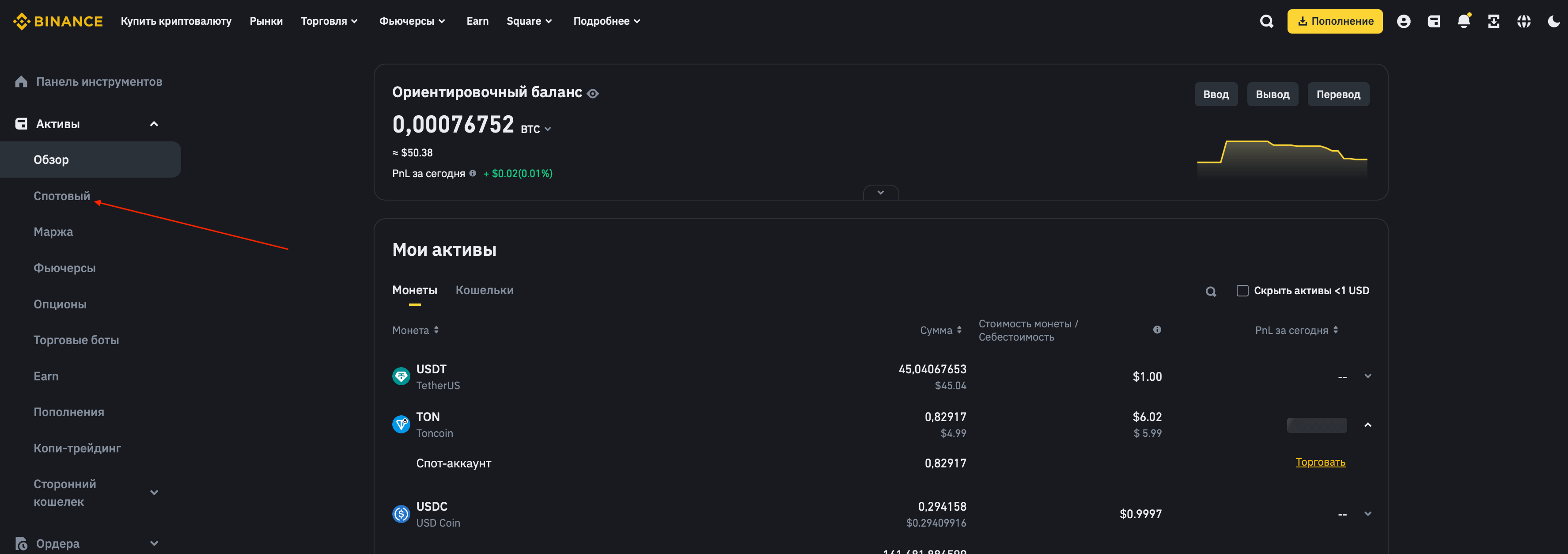Expand the USDT row details
The width and height of the screenshot is (1568, 554).
[x=1368, y=376]
